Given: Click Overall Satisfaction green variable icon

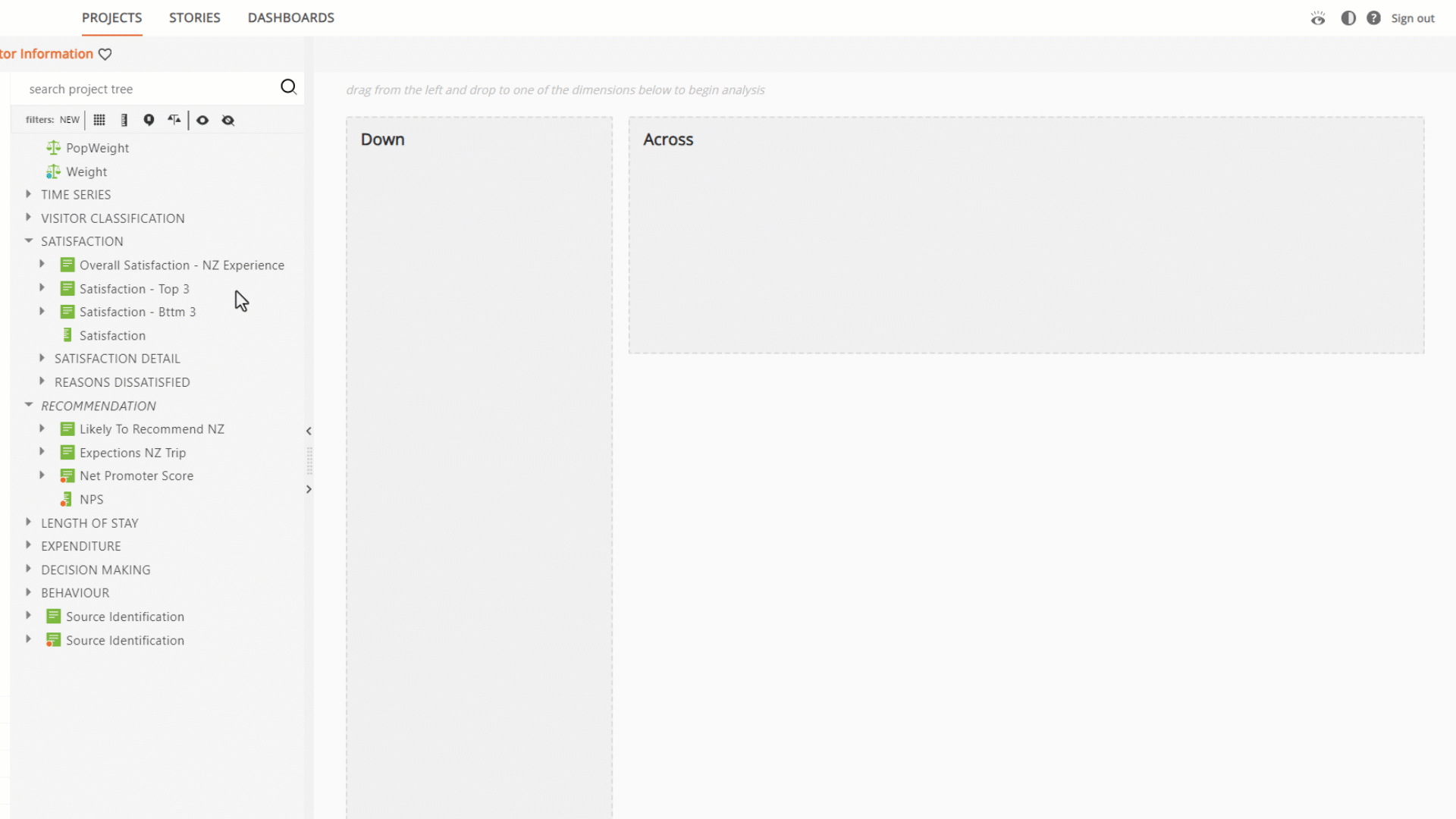Looking at the screenshot, I should [x=67, y=265].
